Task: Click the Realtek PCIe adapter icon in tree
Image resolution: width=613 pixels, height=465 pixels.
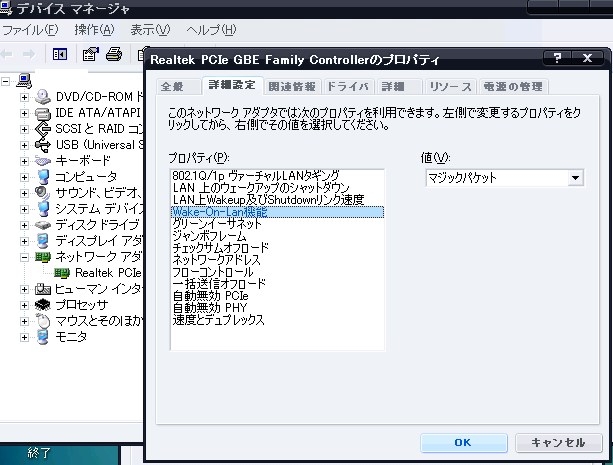Action: click(x=62, y=273)
